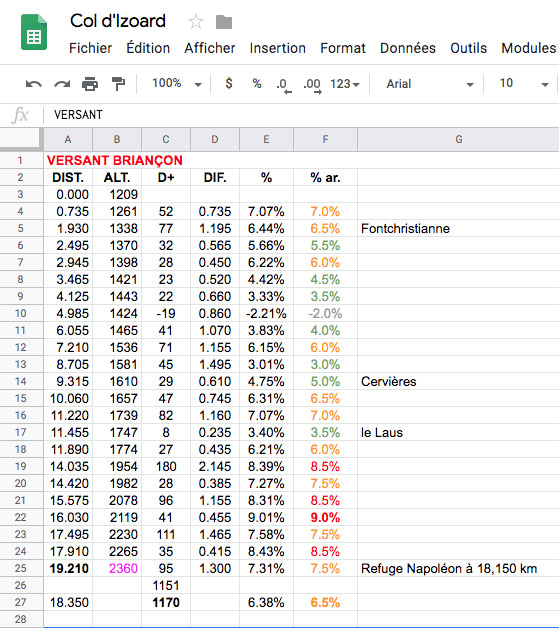Expand the Arial font dropdown

coord(430,84)
